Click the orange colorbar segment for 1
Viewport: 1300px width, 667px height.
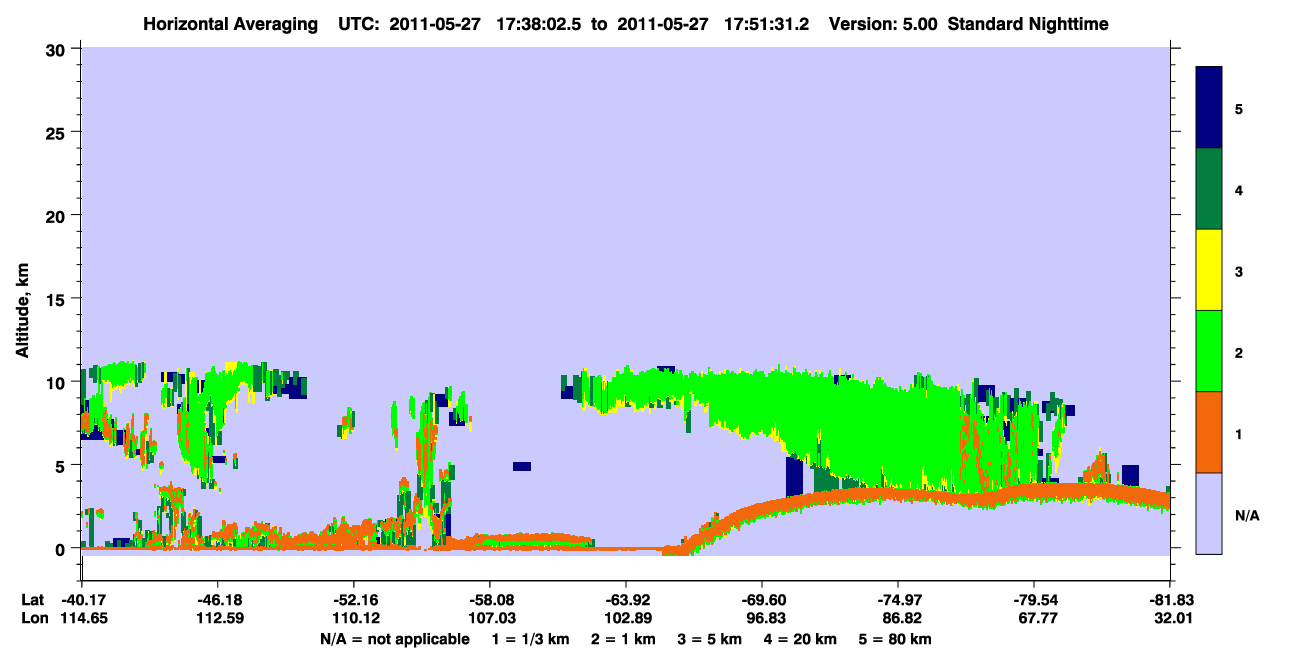1209,432
